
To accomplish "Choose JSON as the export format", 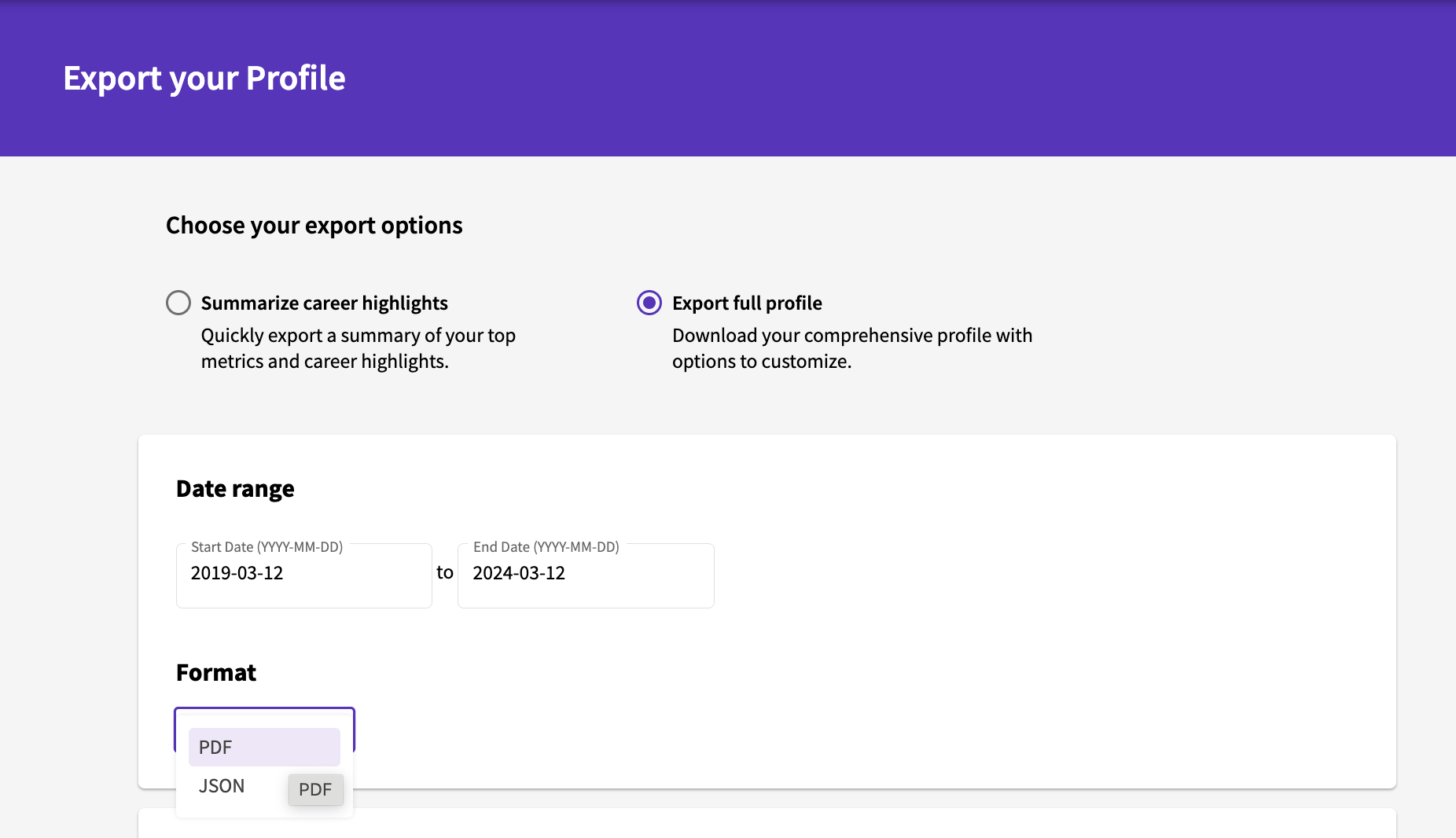I will tap(221, 785).
